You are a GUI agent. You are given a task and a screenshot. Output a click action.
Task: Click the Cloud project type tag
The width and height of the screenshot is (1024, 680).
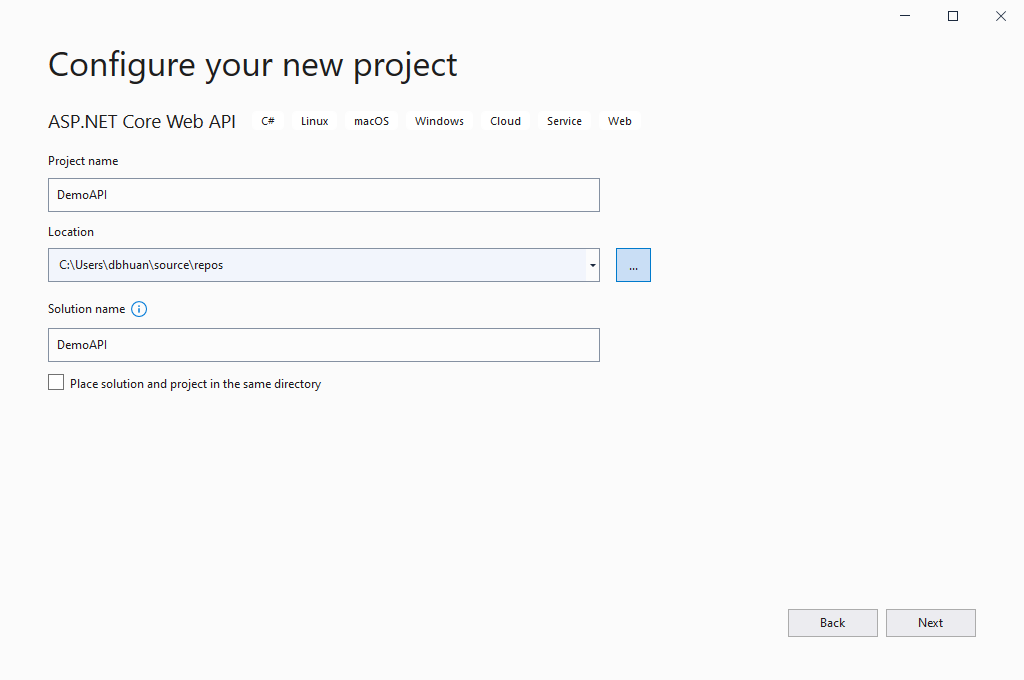pos(505,121)
